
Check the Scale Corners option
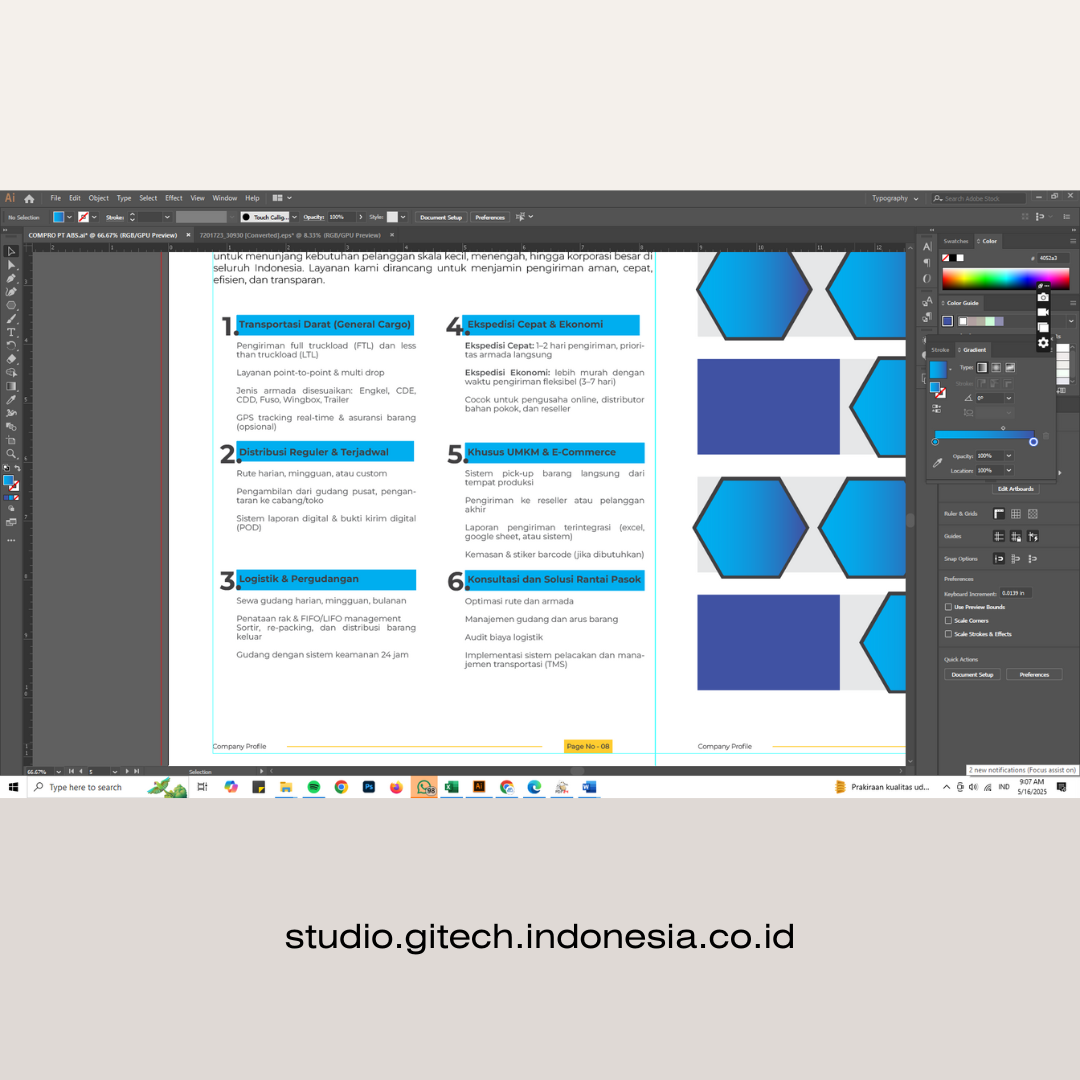948,620
